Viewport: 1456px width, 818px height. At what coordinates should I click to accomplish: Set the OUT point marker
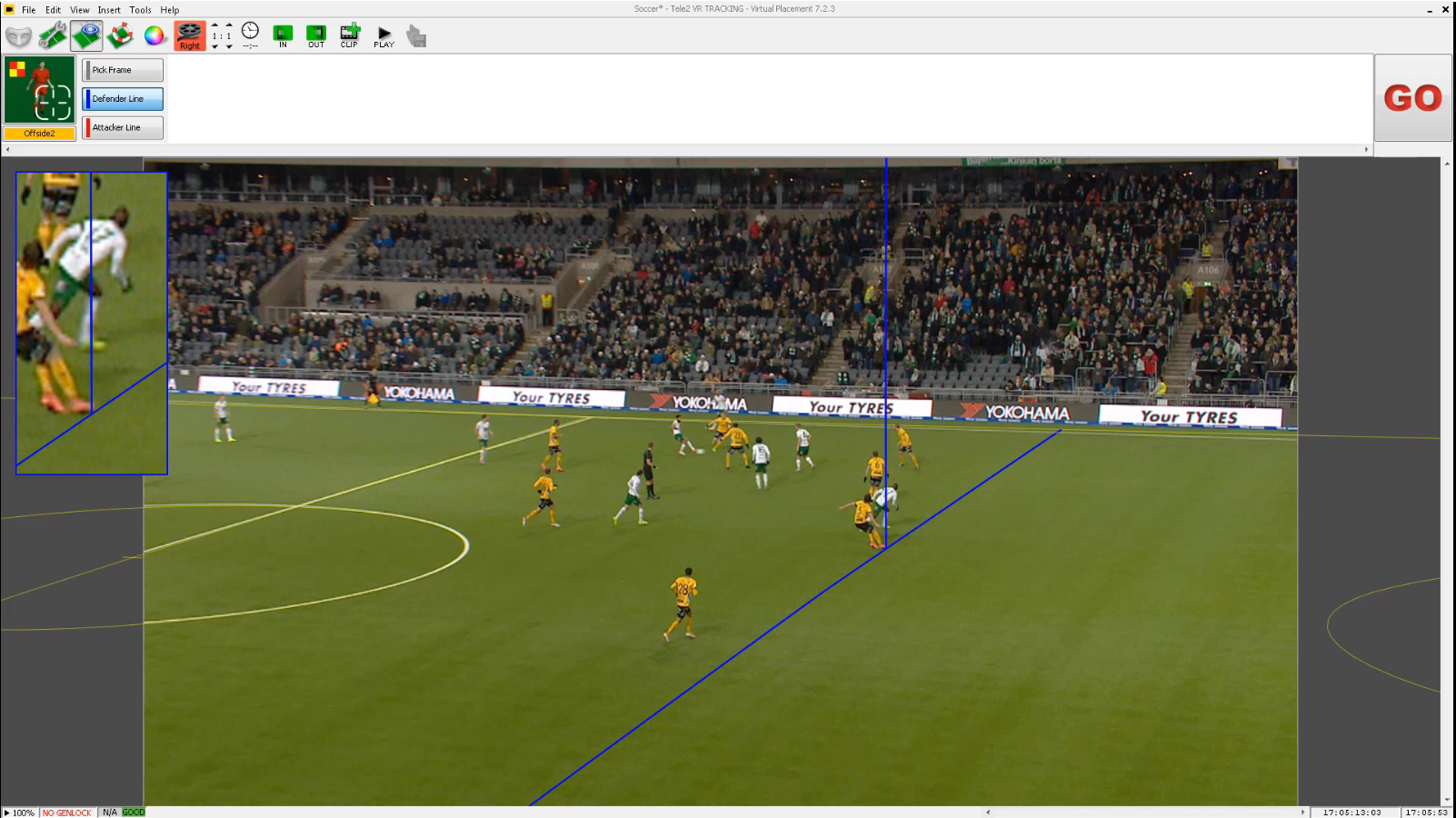click(315, 36)
